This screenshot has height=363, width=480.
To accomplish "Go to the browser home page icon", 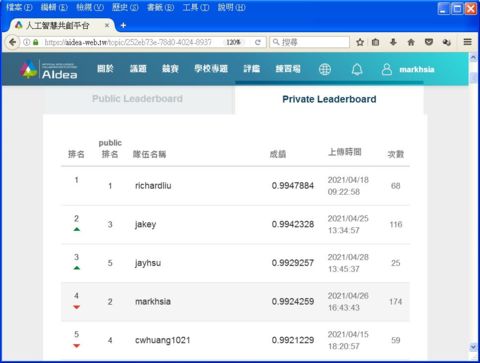I will coord(411,42).
